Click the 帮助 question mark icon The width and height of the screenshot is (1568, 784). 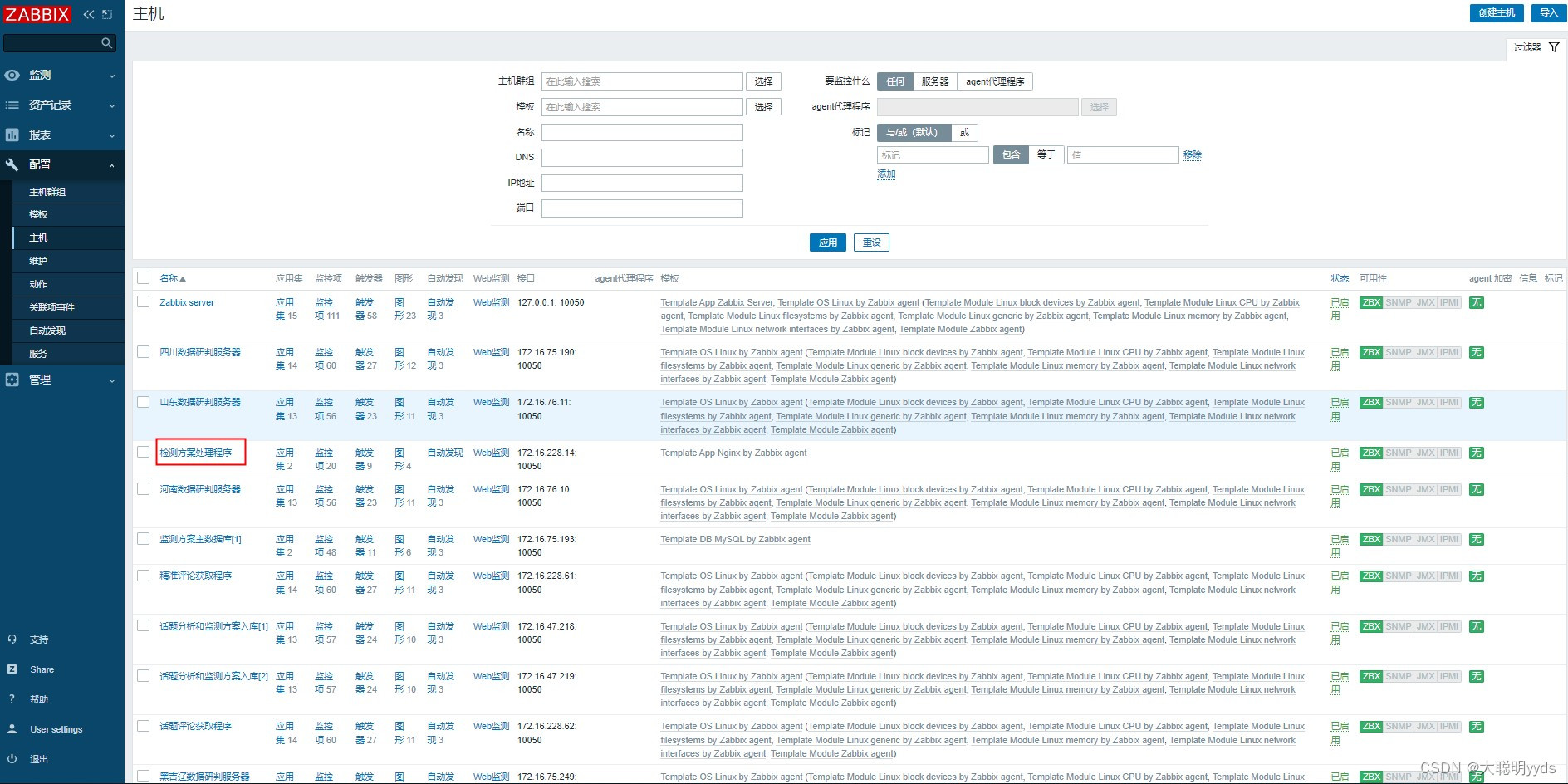point(12,699)
